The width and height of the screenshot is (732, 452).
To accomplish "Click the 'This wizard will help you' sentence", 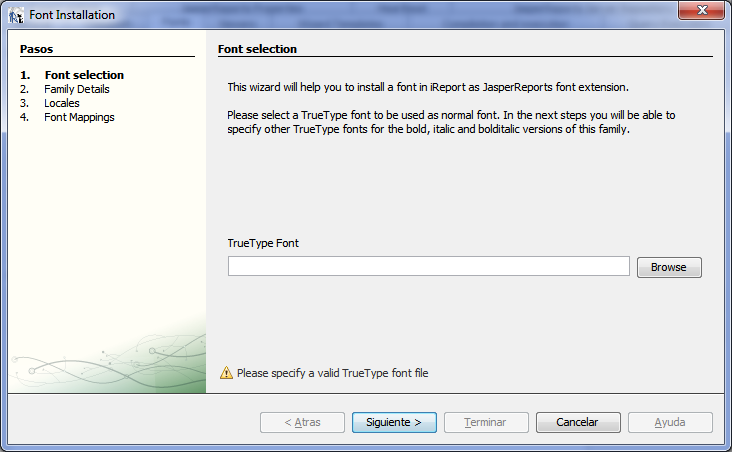I will [x=428, y=87].
